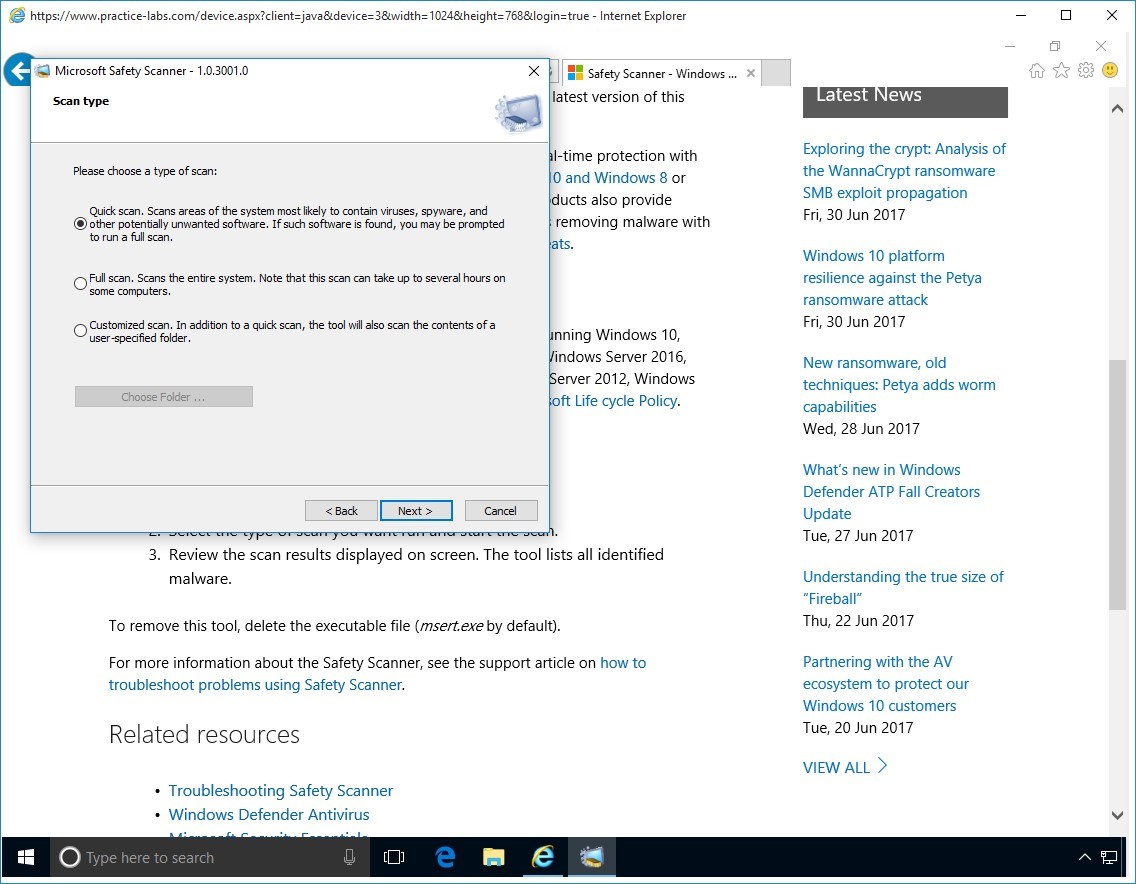The width and height of the screenshot is (1136, 884).
Task: Select the Customized scan radio option
Action: [80, 331]
